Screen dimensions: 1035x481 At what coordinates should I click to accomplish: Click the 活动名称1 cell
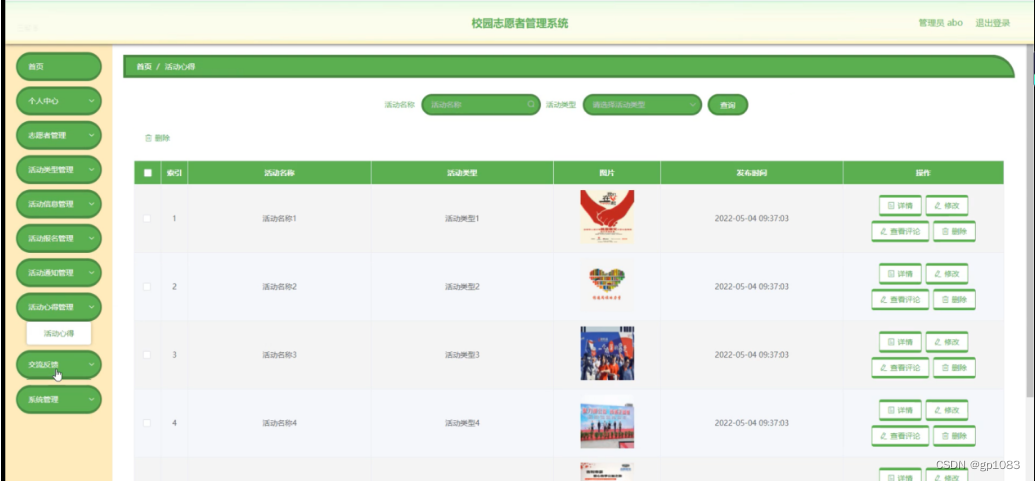click(279, 218)
